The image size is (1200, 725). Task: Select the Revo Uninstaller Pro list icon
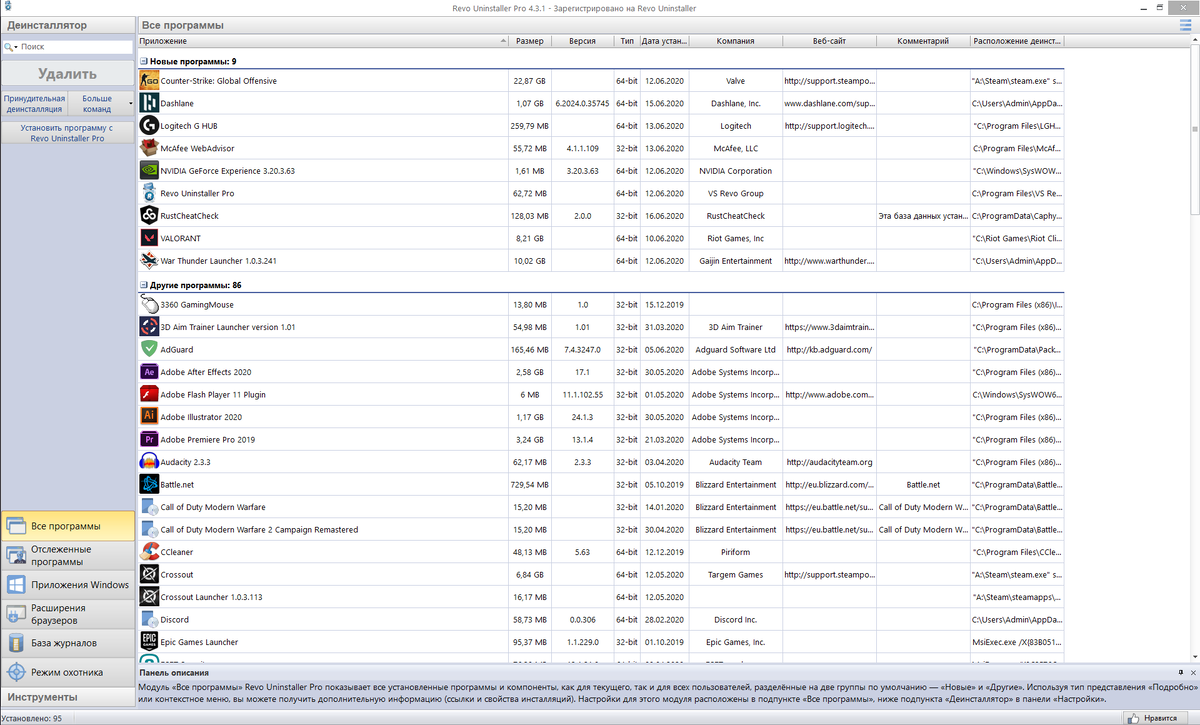pos(149,193)
